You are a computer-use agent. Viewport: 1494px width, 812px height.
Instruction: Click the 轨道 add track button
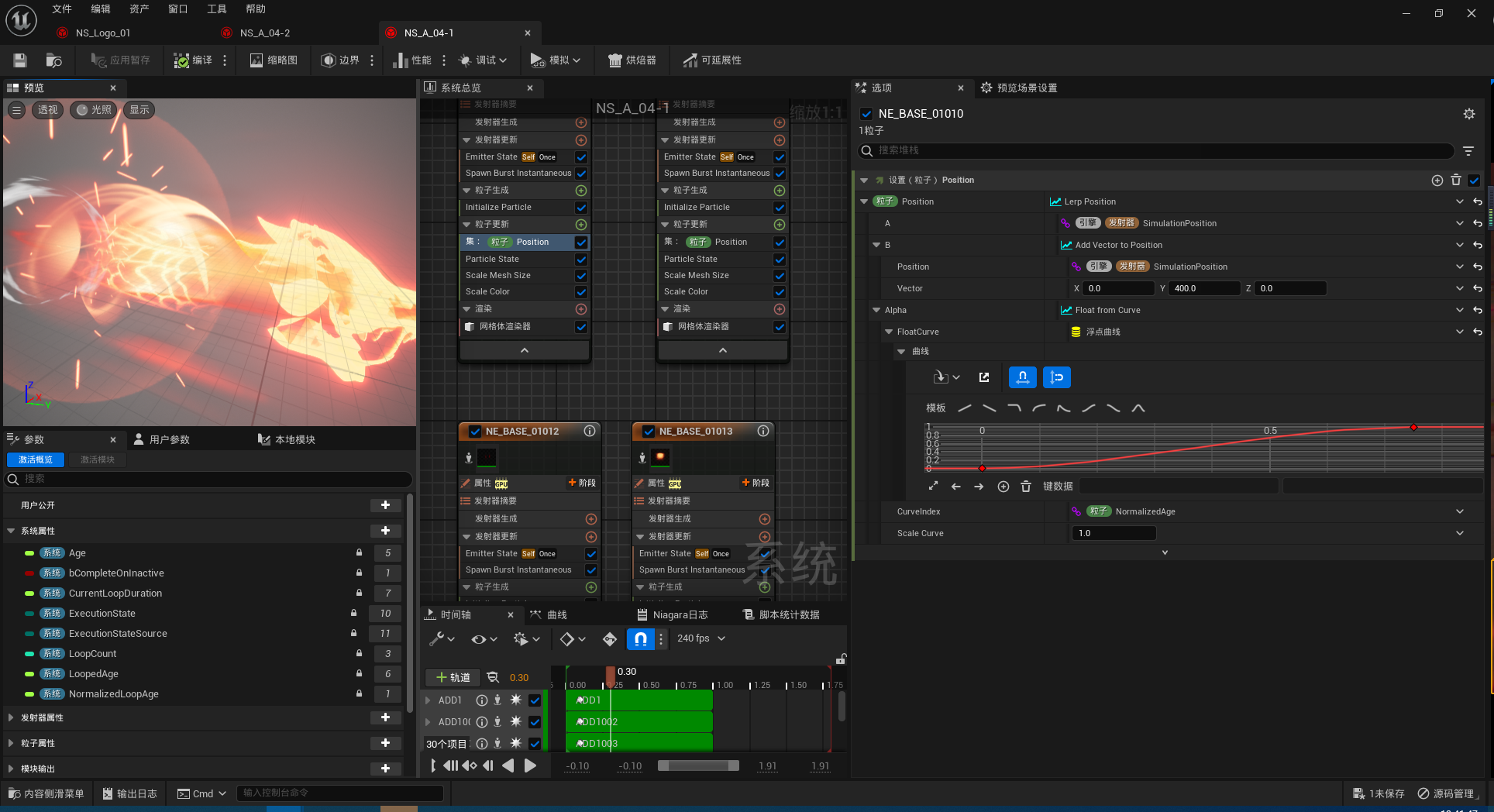coord(453,677)
